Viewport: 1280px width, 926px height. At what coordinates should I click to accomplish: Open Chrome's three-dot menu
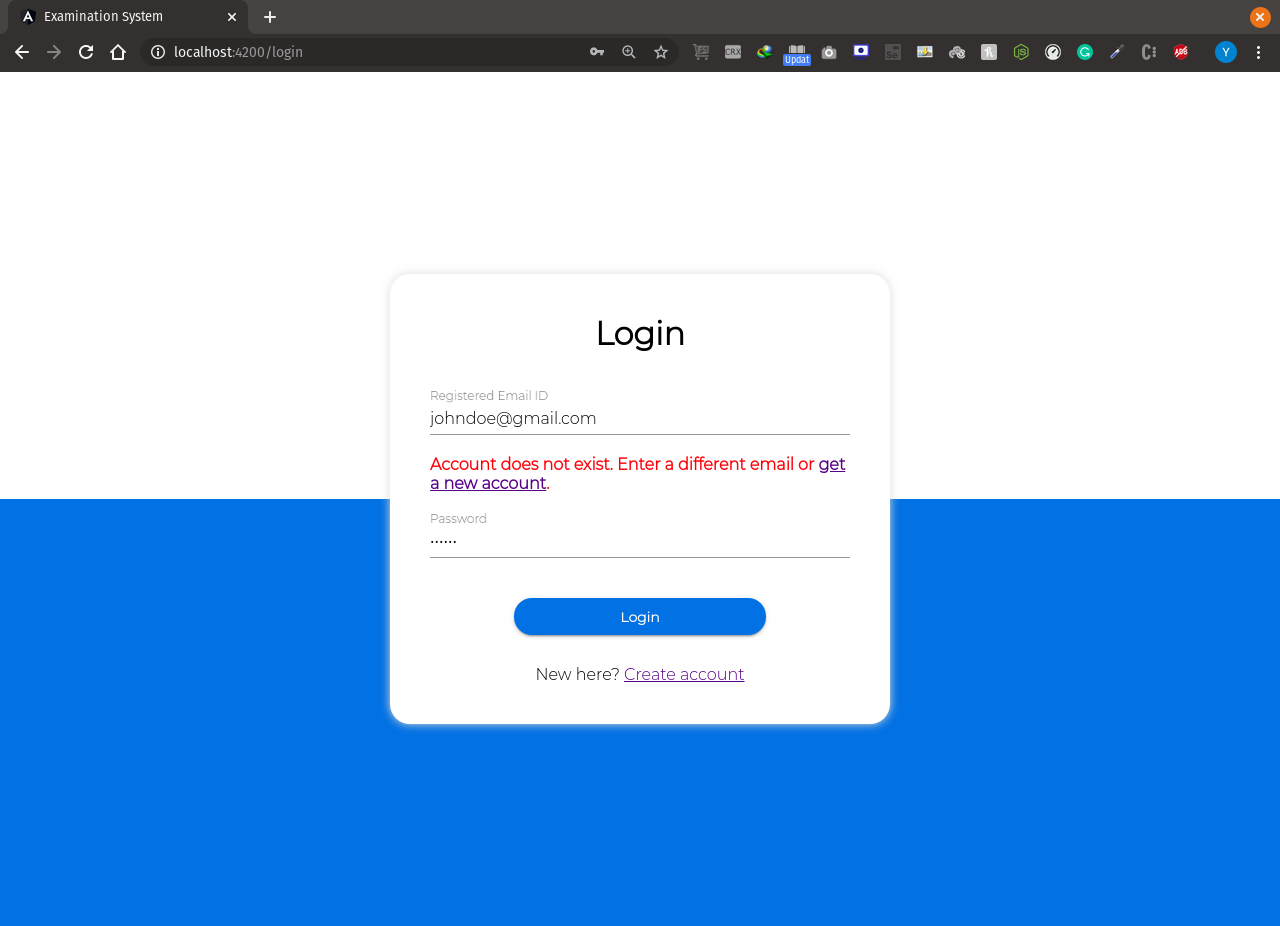(1258, 52)
